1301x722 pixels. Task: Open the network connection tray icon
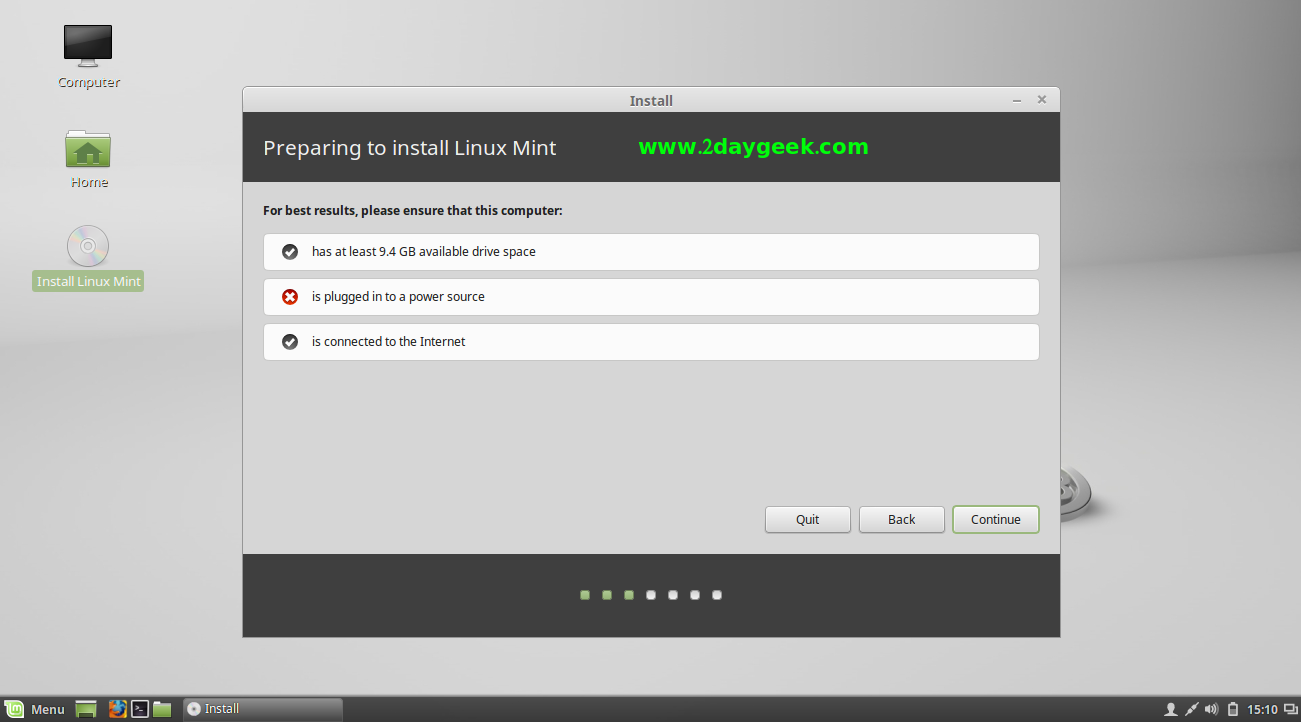coord(1191,709)
